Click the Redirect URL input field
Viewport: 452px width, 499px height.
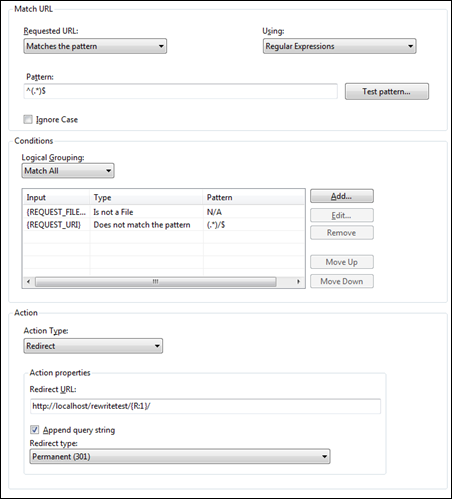(205, 406)
